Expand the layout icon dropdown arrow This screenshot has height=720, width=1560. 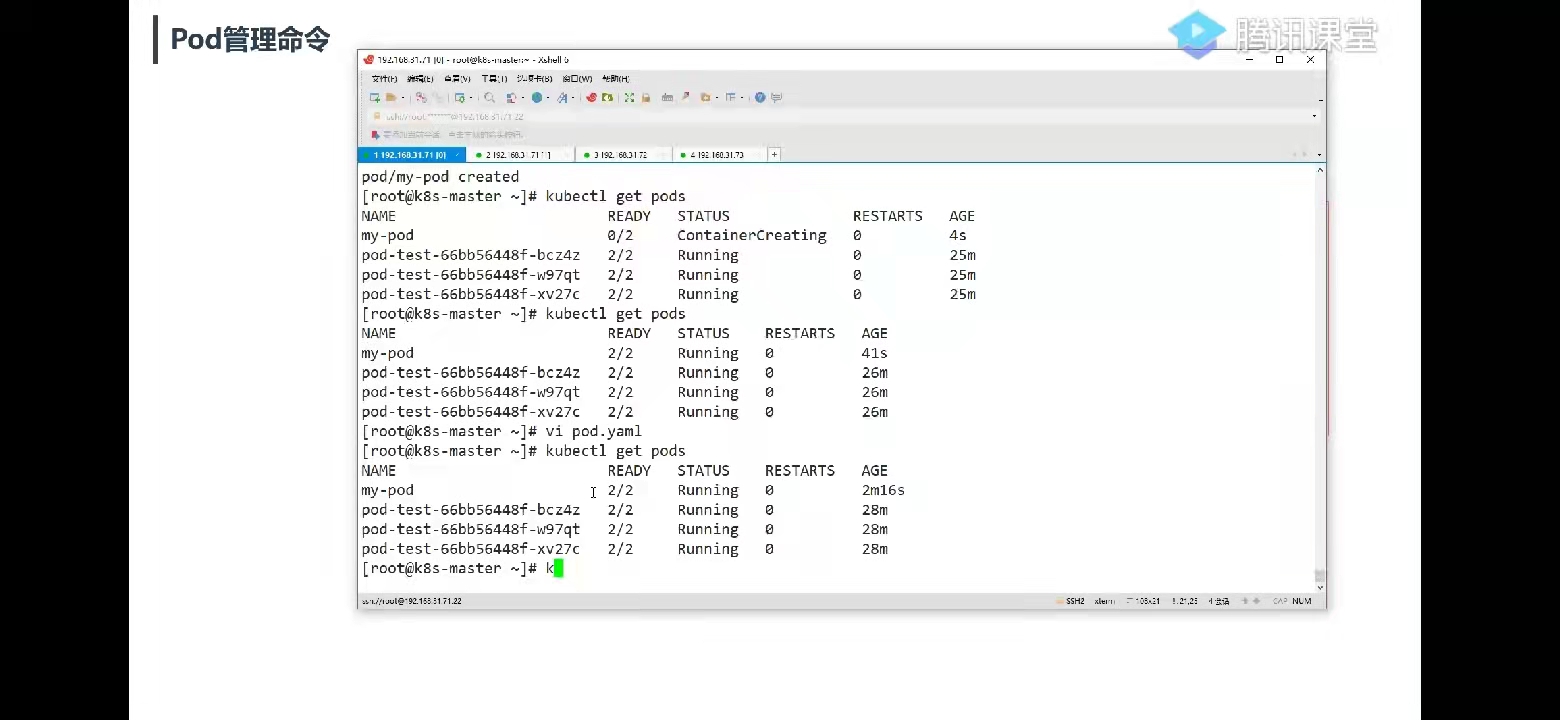[742, 98]
